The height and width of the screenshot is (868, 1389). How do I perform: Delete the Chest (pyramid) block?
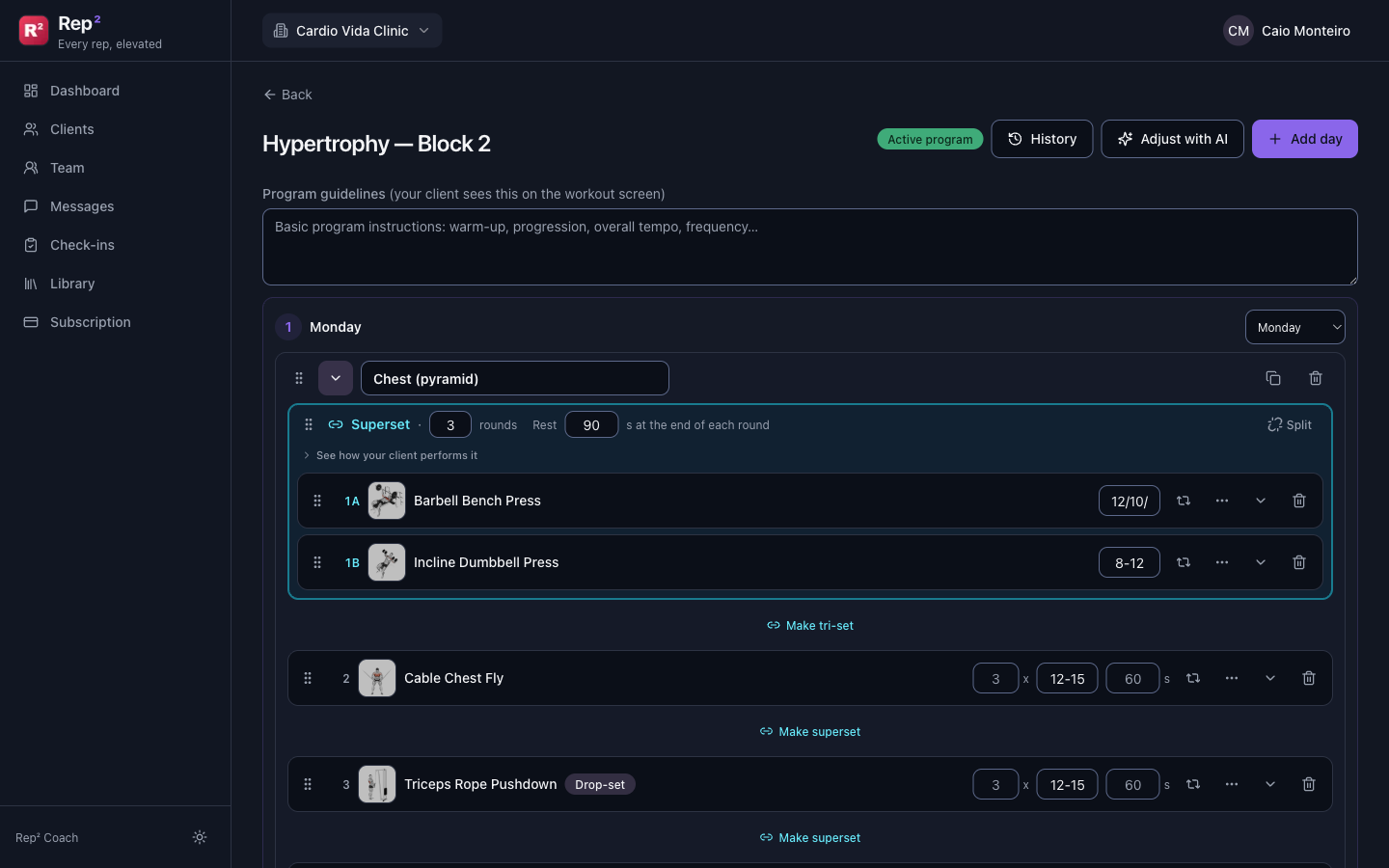coord(1316,378)
